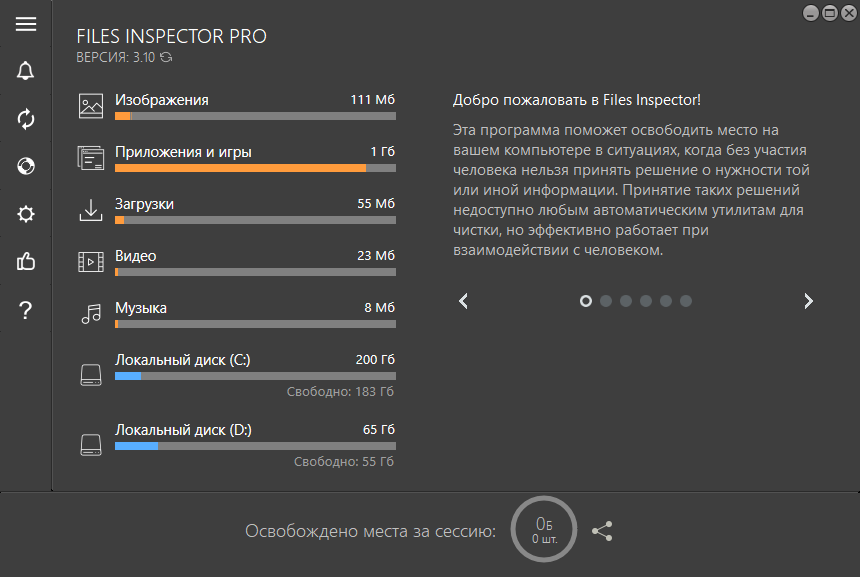
Task: Open the Изображения category
Action: [162, 100]
